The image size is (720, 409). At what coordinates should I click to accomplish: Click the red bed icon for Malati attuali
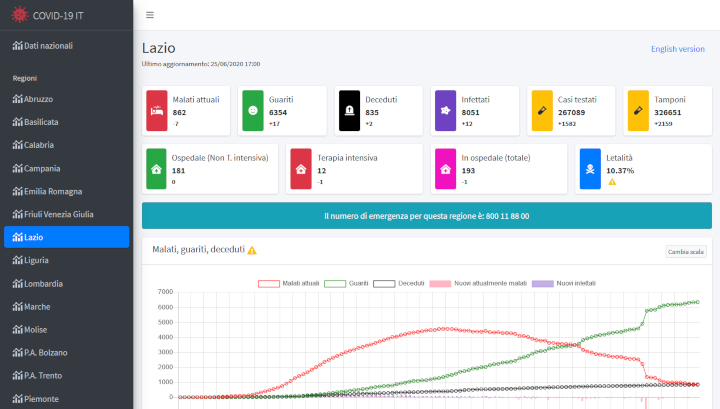click(157, 110)
